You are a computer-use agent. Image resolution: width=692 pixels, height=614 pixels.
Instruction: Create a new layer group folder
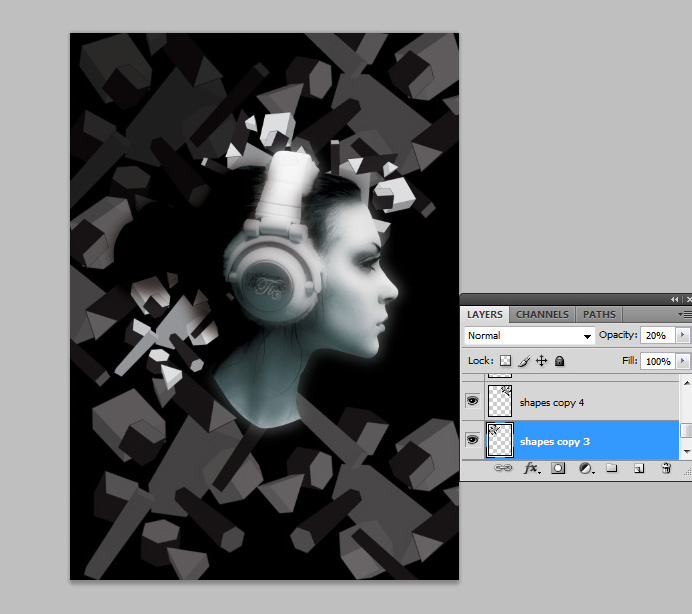[x=611, y=468]
